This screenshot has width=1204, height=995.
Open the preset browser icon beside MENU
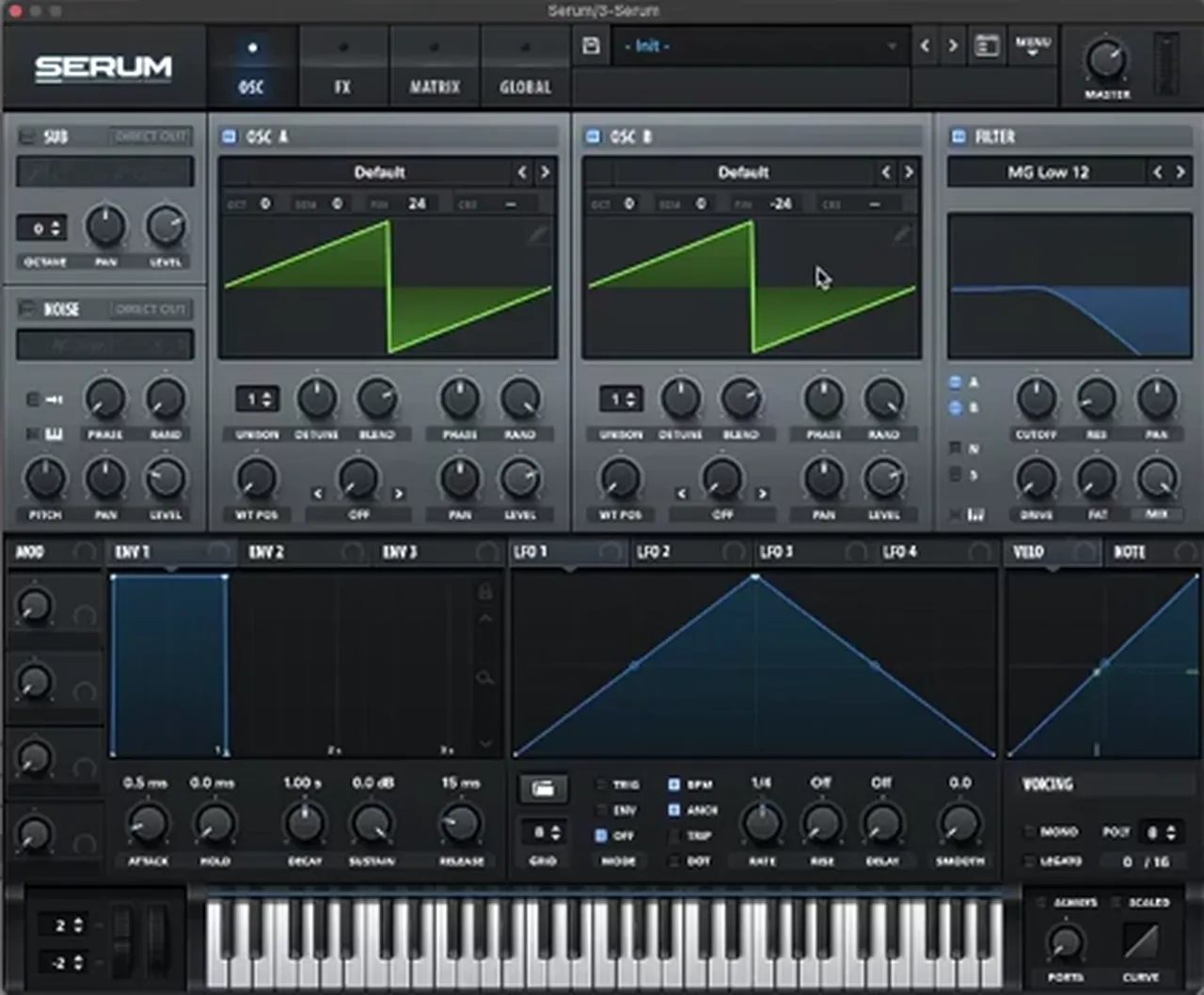coord(987,45)
